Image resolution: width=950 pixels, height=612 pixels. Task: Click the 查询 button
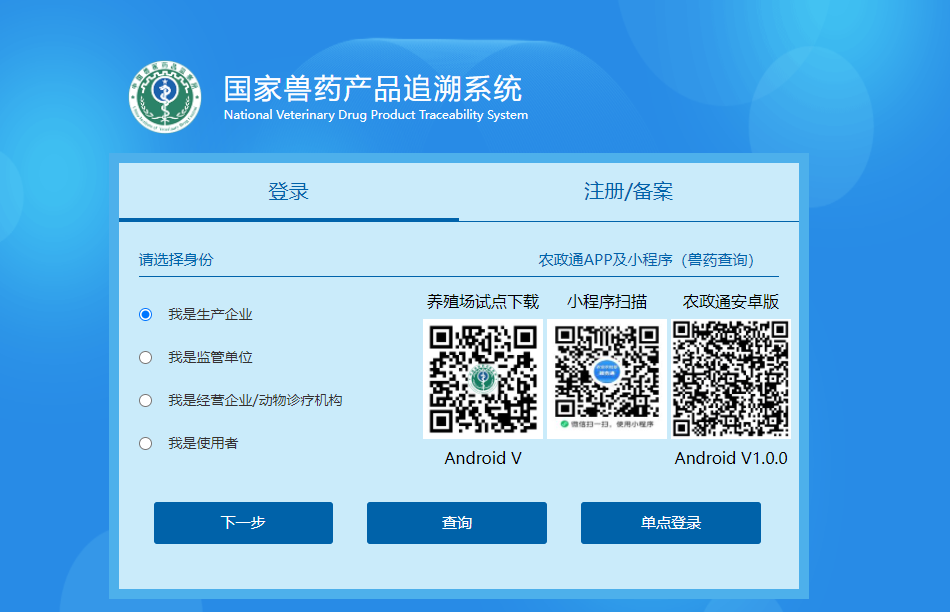coord(458,522)
